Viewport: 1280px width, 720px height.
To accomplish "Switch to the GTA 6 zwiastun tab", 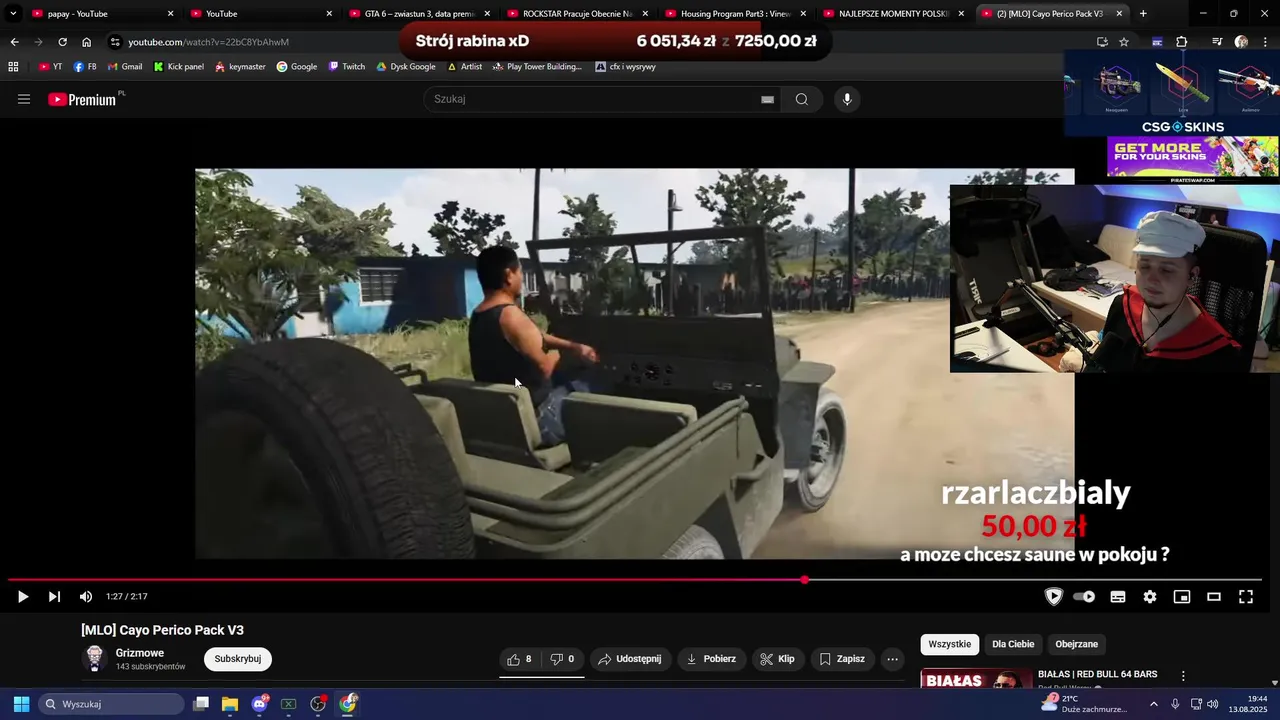I will click(420, 14).
